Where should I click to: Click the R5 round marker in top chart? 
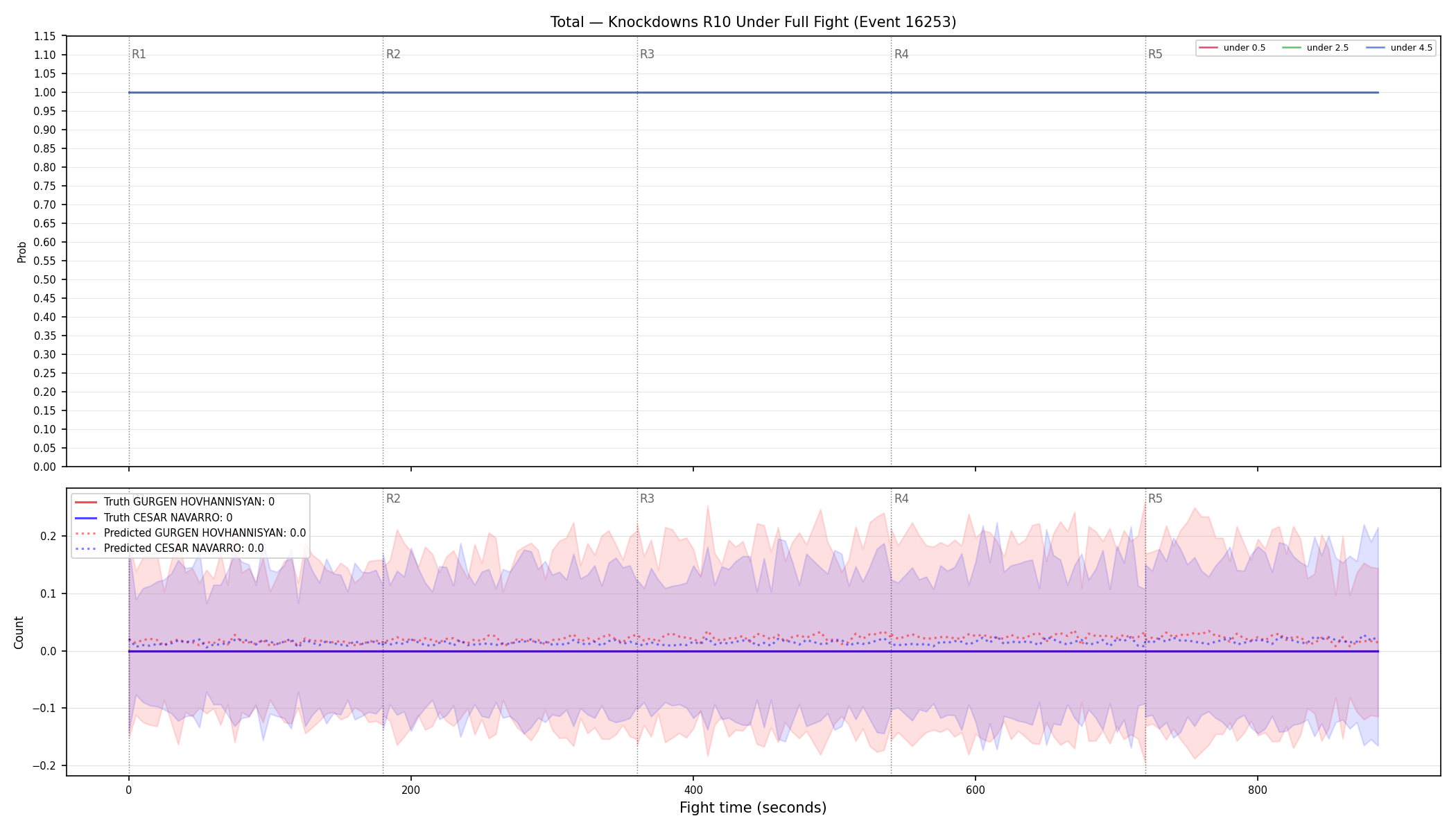click(x=1155, y=54)
